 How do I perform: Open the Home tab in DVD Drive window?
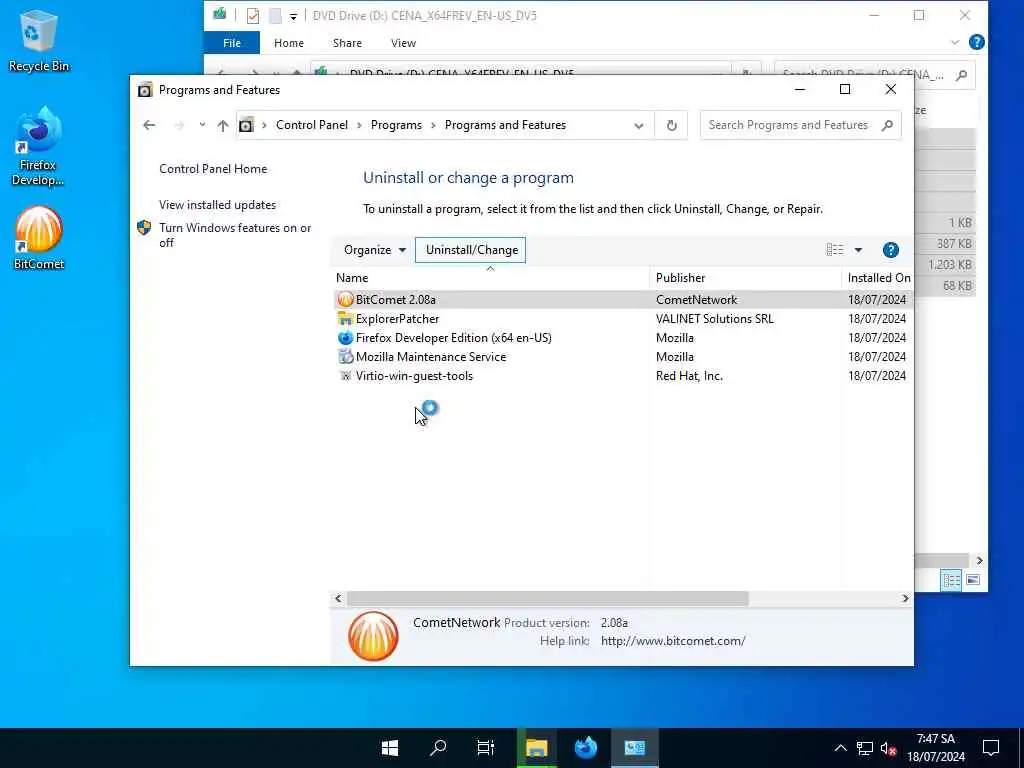pyautogui.click(x=289, y=43)
